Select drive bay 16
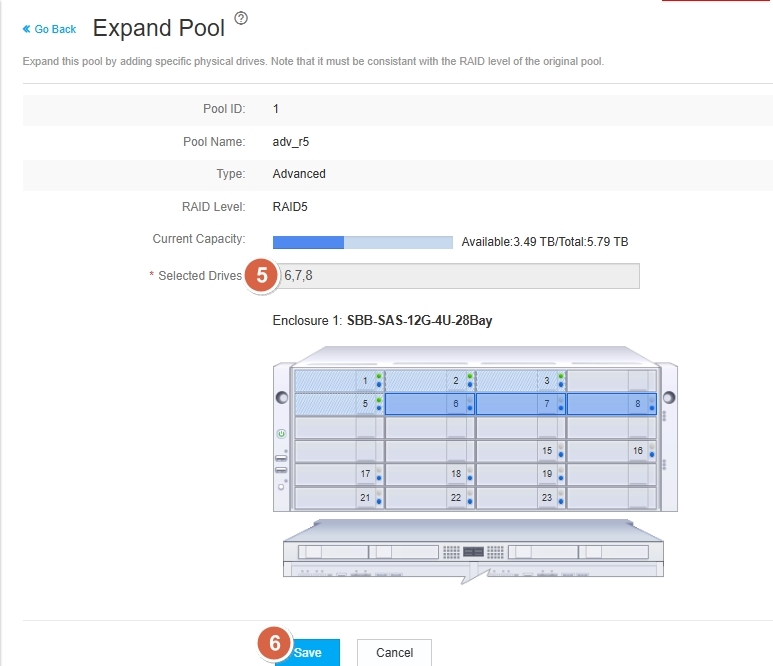 tap(611, 451)
